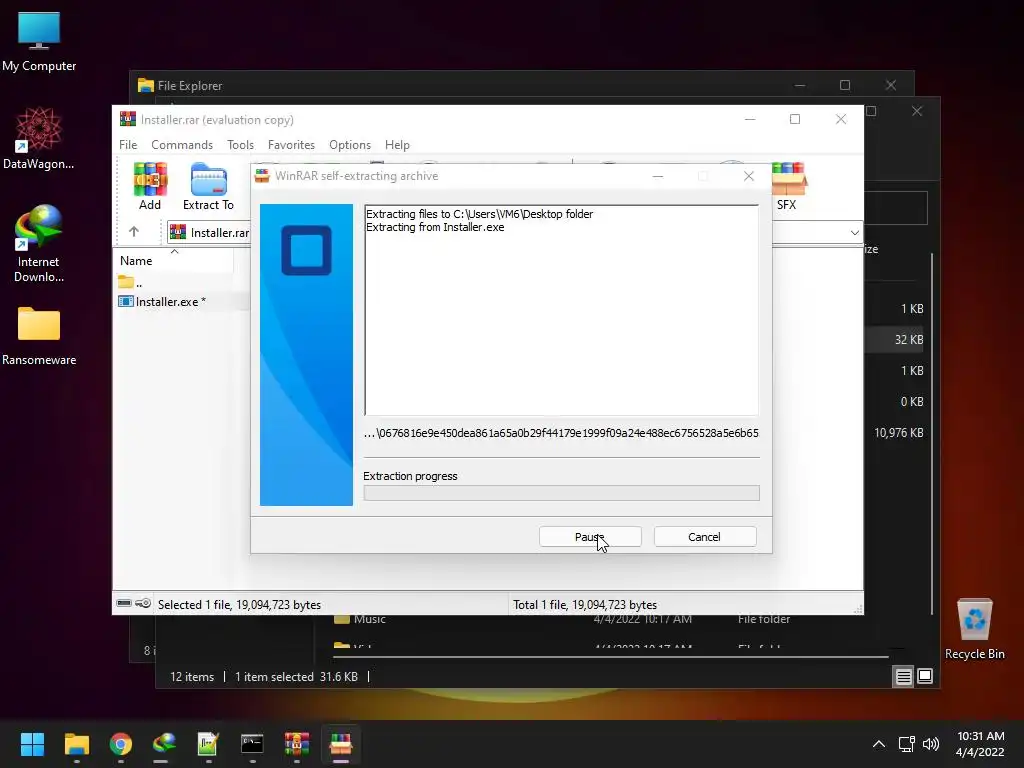Click '1 item selected 31.6 KB' Explorer status
The image size is (1024, 768).
click(296, 677)
